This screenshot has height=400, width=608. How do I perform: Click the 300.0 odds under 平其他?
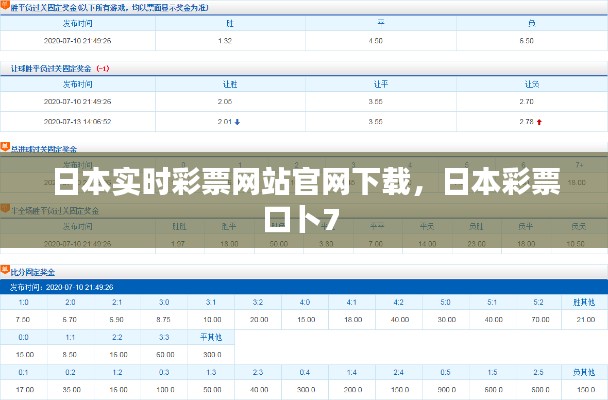[210, 354]
